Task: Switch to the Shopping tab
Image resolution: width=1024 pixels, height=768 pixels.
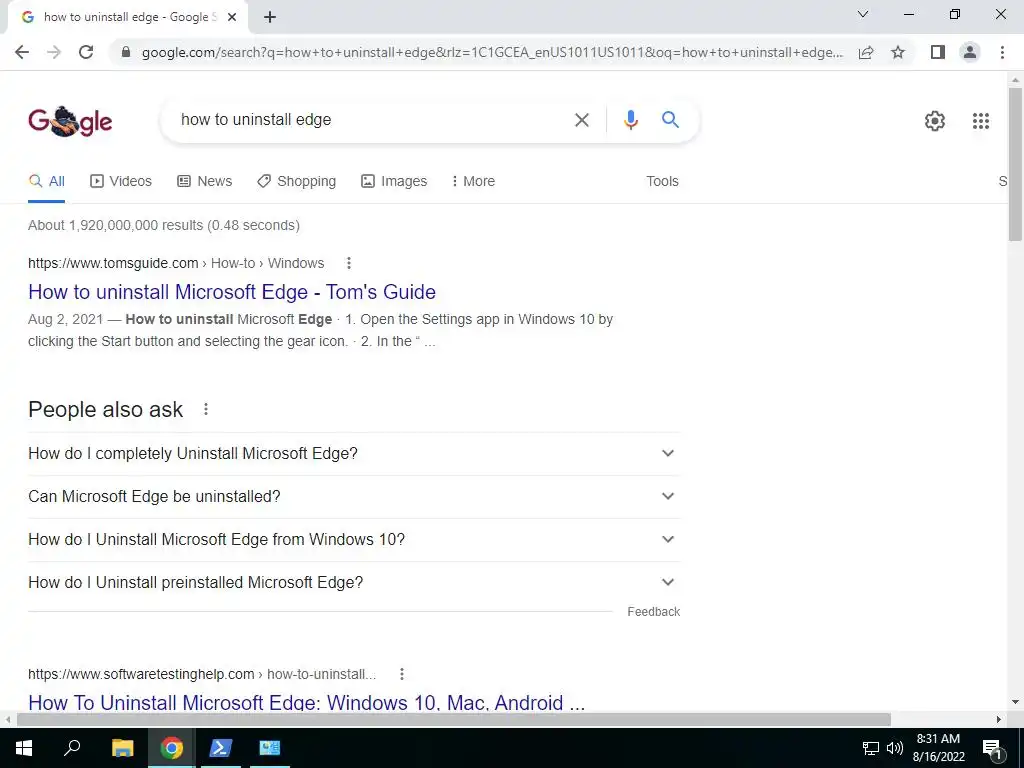Action: [296, 182]
